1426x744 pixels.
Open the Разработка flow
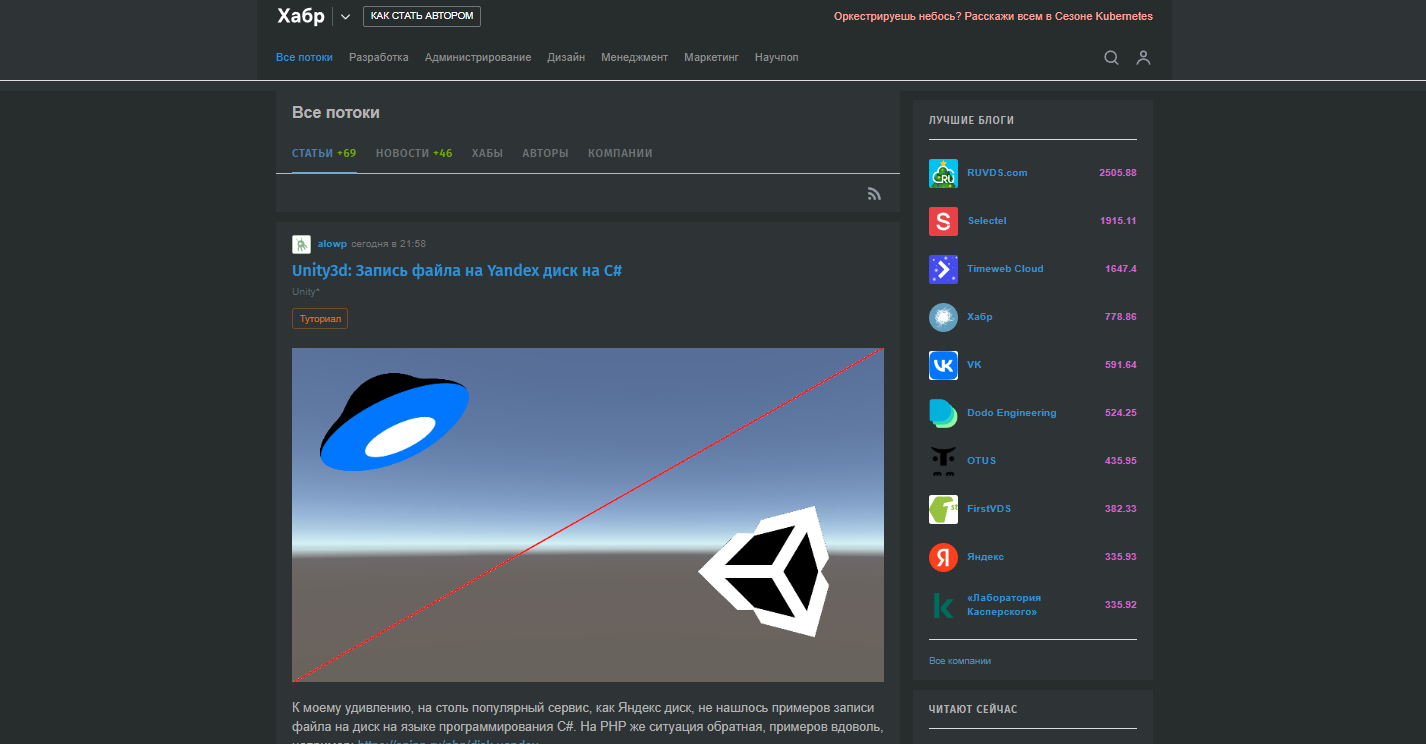tap(379, 58)
